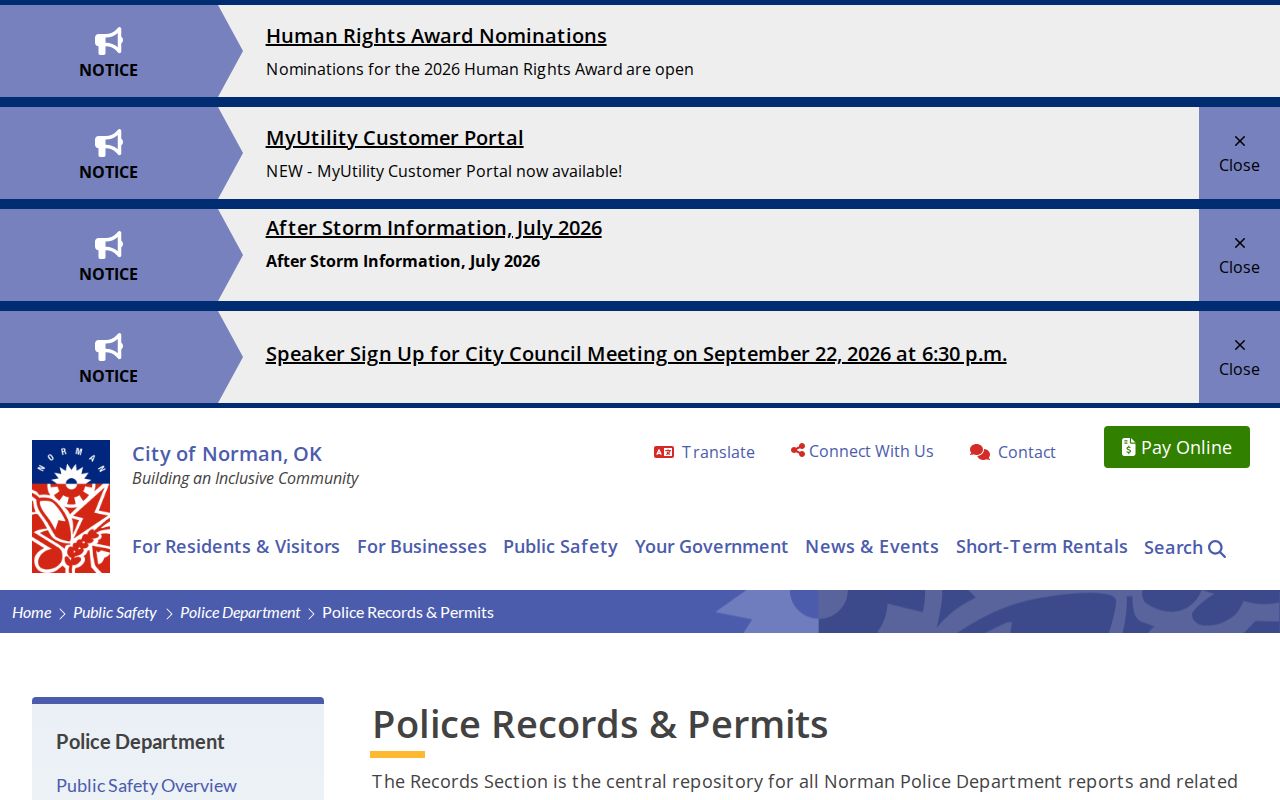This screenshot has width=1280, height=800.
Task: Click the 'Building an Inclusive Community' tagline
Action: click(x=245, y=478)
